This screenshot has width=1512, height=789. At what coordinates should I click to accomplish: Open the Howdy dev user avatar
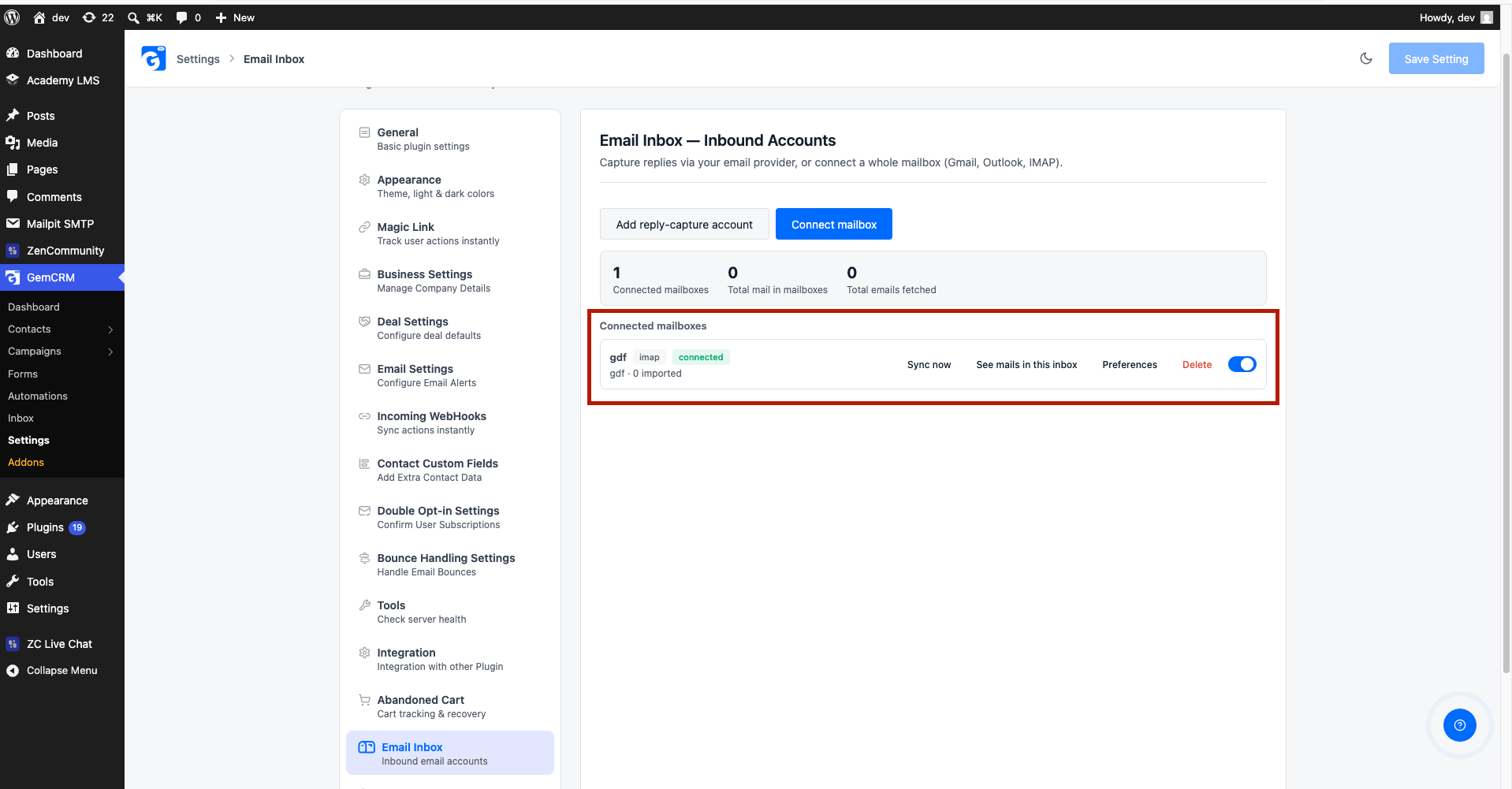click(1486, 17)
